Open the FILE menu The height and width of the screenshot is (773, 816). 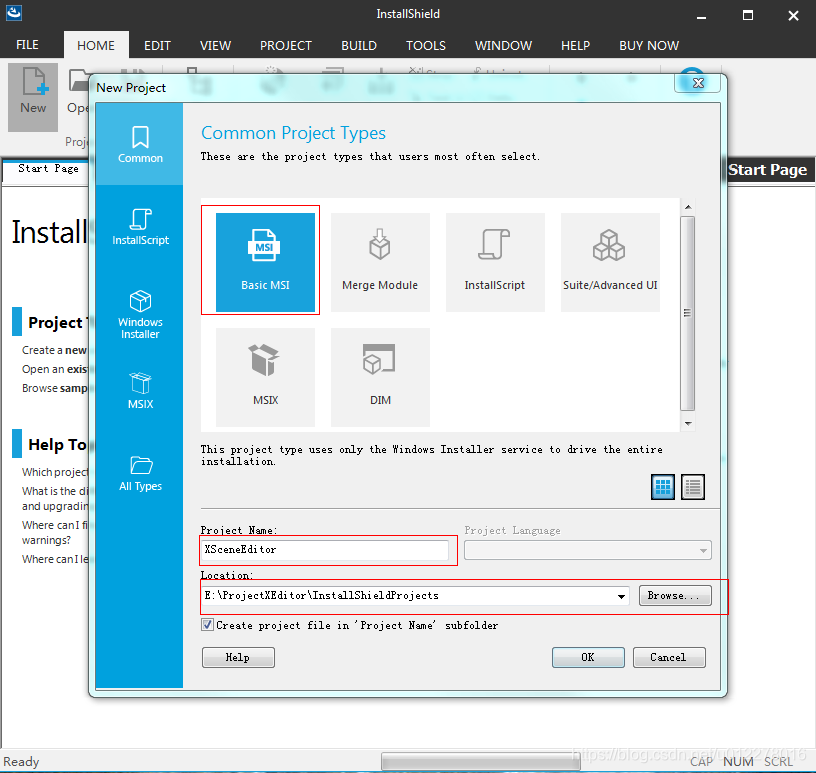coord(27,45)
